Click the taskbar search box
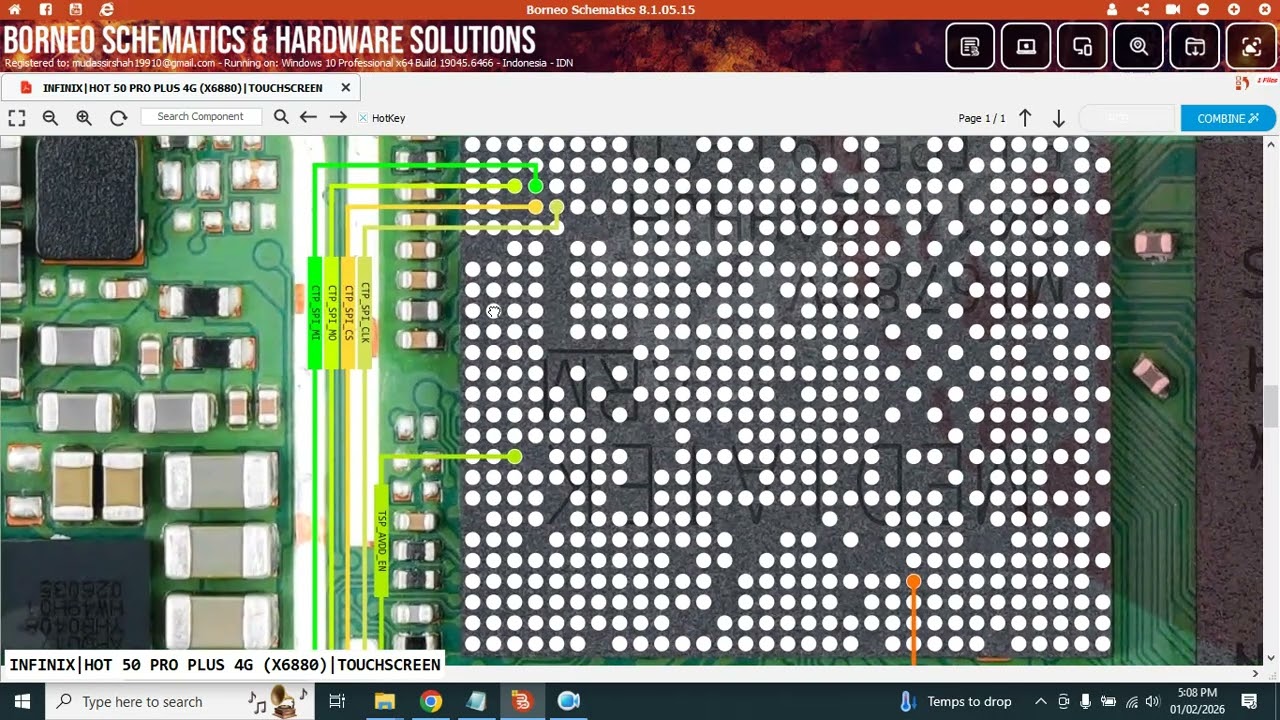 [x=180, y=701]
